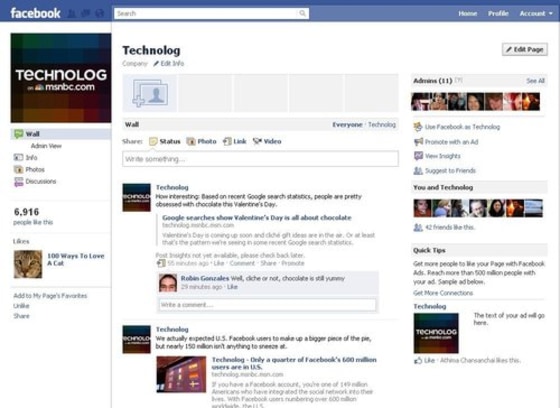The image size is (560, 408).
Task: Open Technolog author name on first post
Action: (172, 187)
